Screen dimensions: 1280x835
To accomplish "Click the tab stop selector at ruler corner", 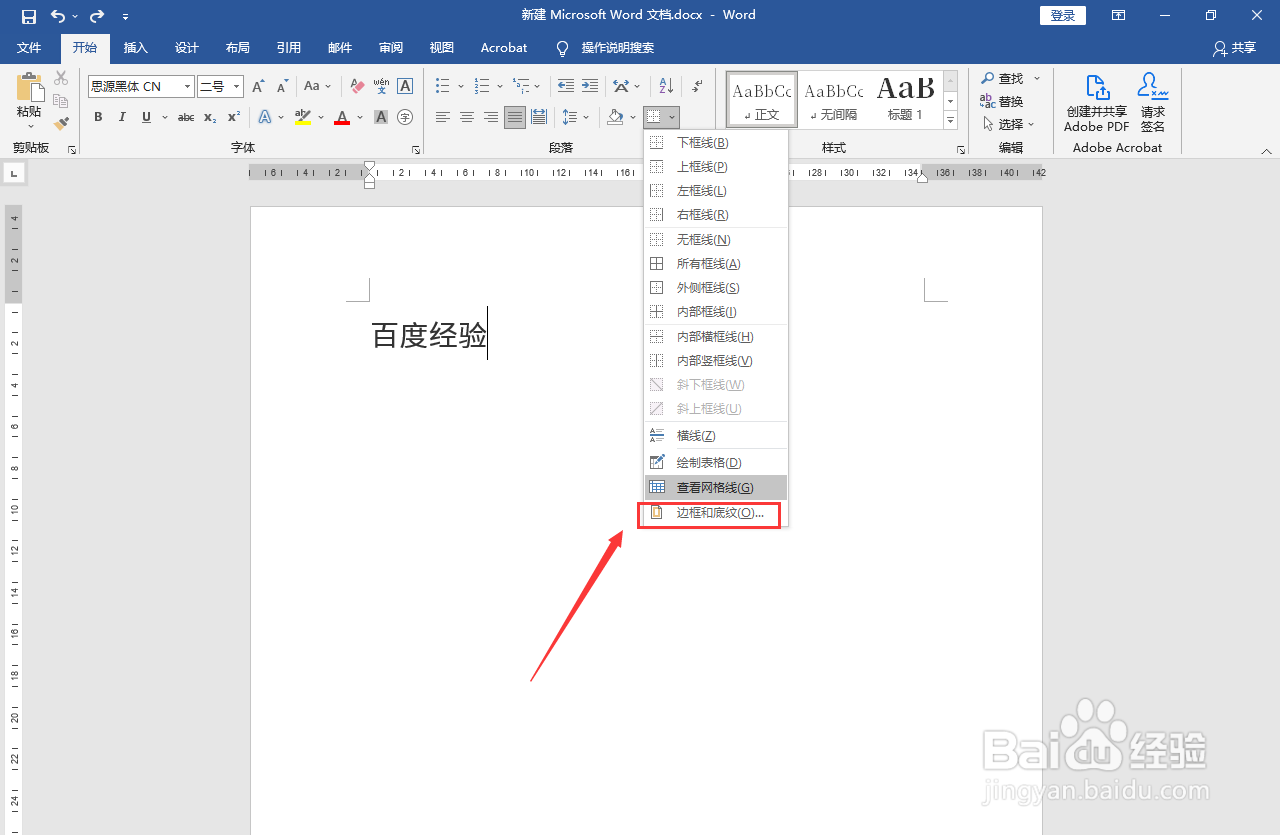I will point(14,174).
